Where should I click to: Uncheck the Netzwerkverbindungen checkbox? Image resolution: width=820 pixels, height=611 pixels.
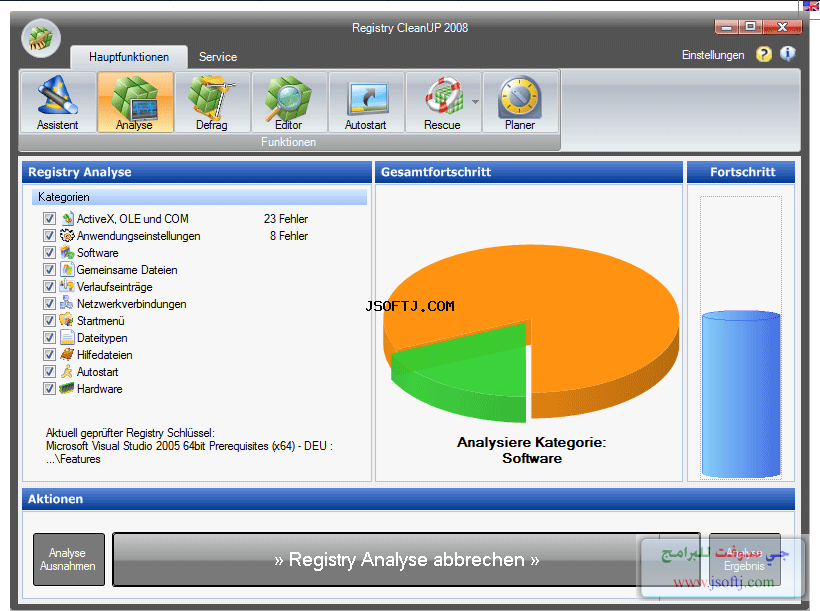(49, 303)
